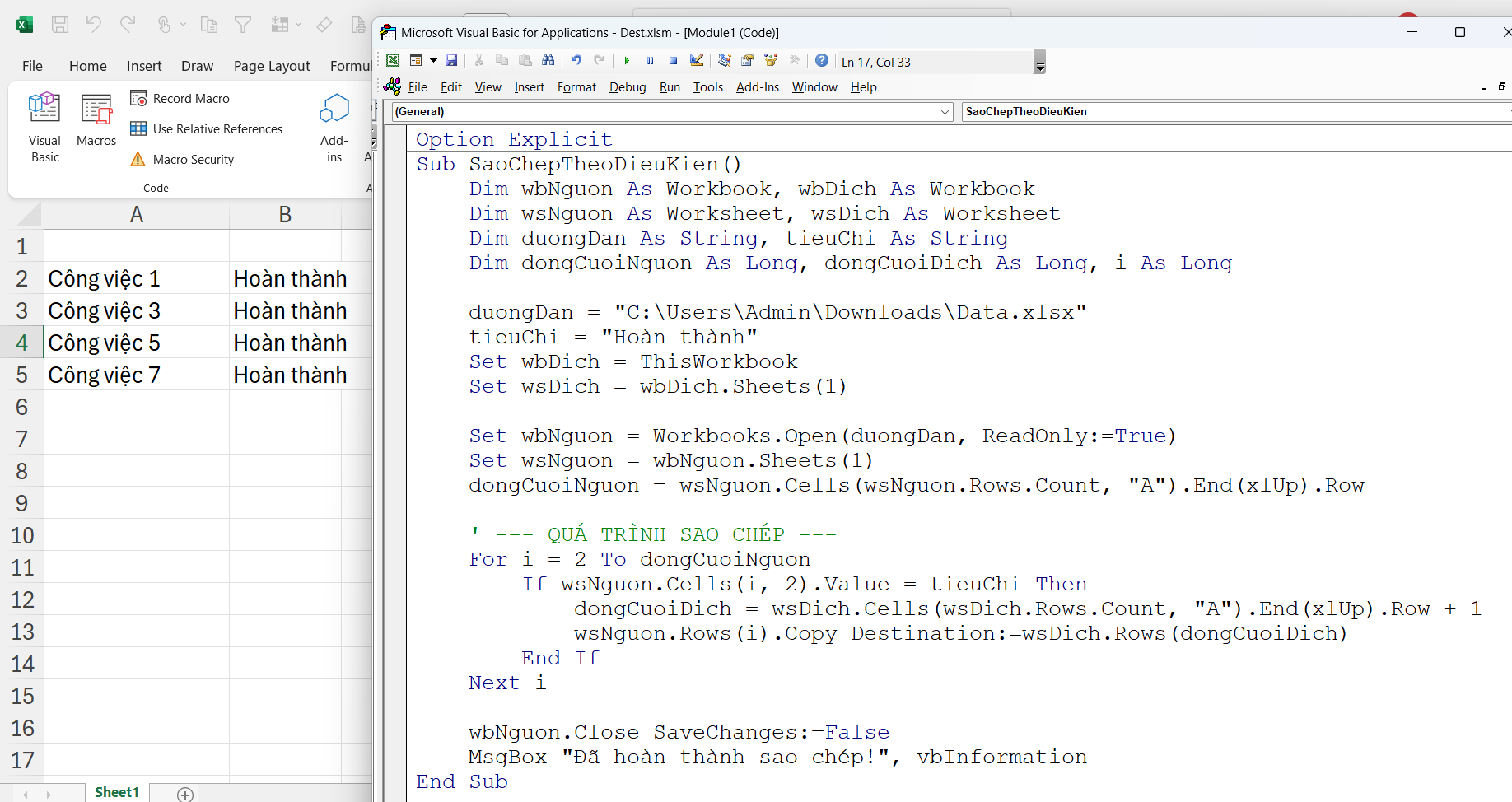Image resolution: width=1512 pixels, height=802 pixels.
Task: Toggle Design Mode in the VBA toolbar
Action: 697,61
